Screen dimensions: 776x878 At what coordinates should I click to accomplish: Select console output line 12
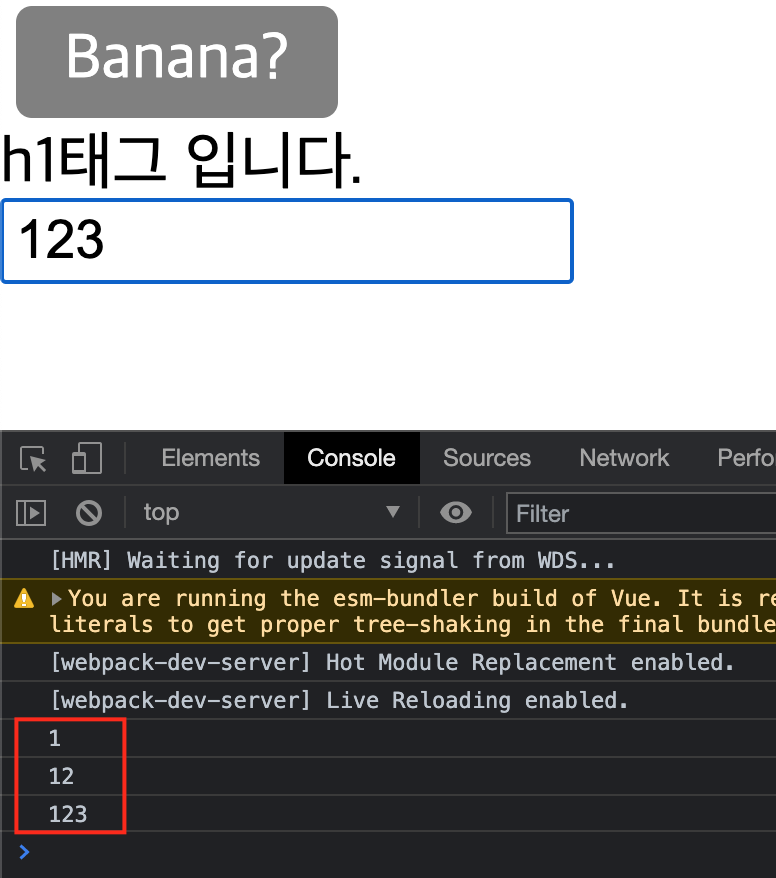[x=389, y=776]
